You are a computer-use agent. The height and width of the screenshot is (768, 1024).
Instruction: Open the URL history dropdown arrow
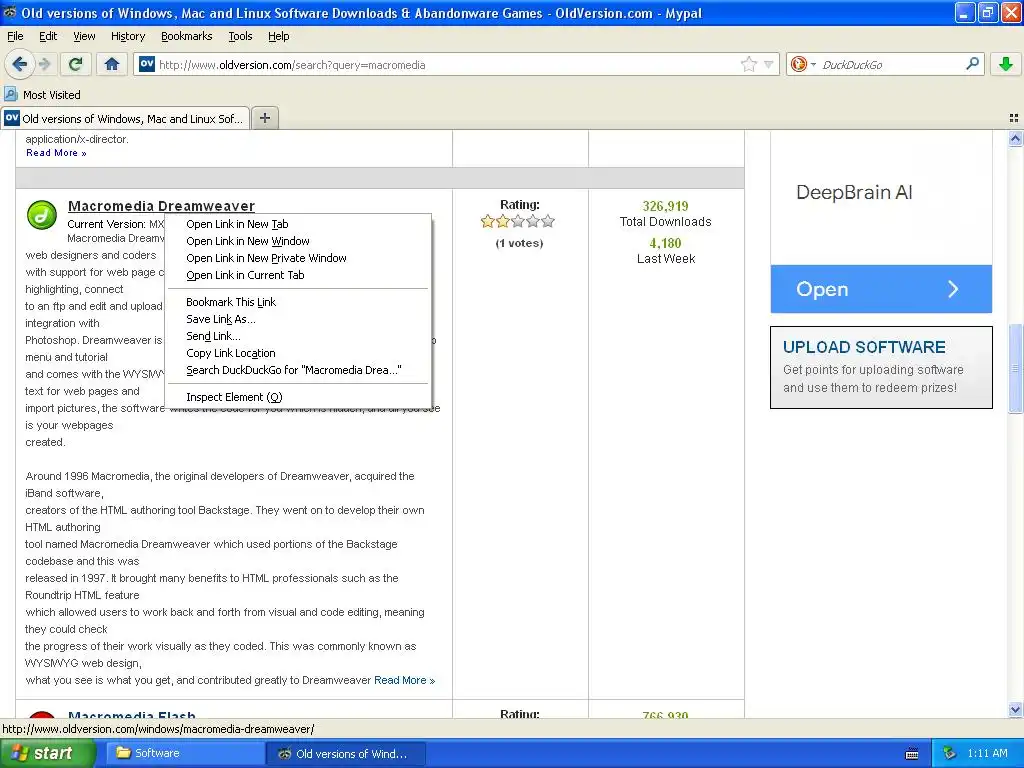tap(769, 64)
